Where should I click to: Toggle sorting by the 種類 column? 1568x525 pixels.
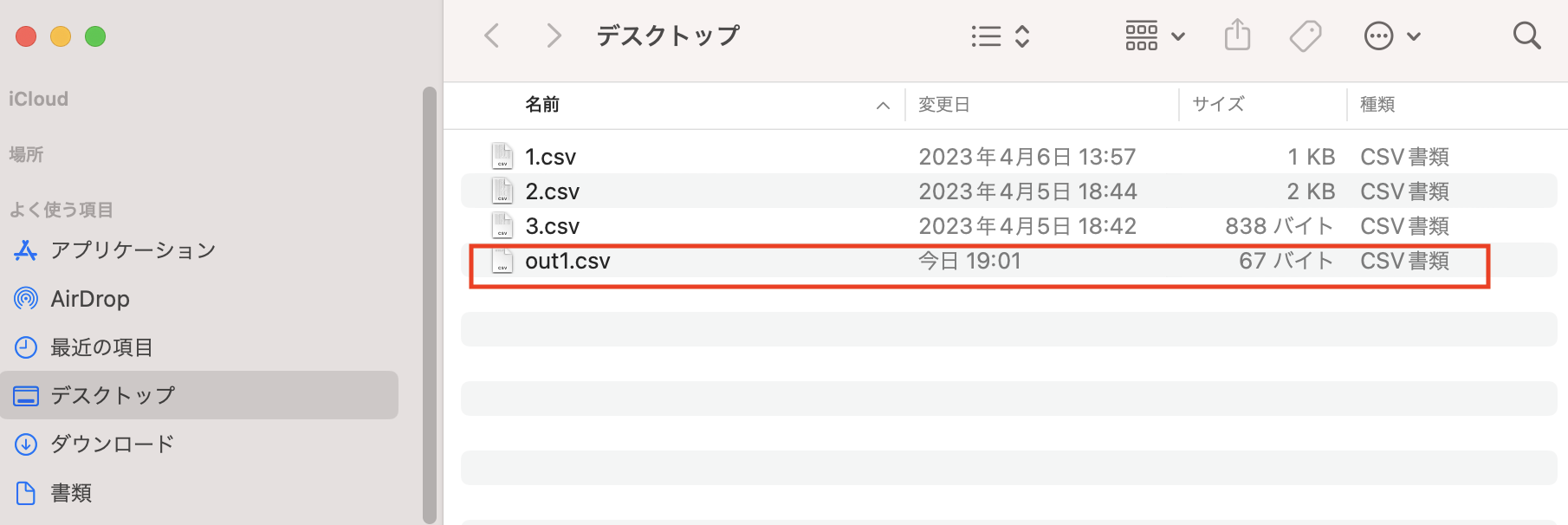coord(1377,104)
